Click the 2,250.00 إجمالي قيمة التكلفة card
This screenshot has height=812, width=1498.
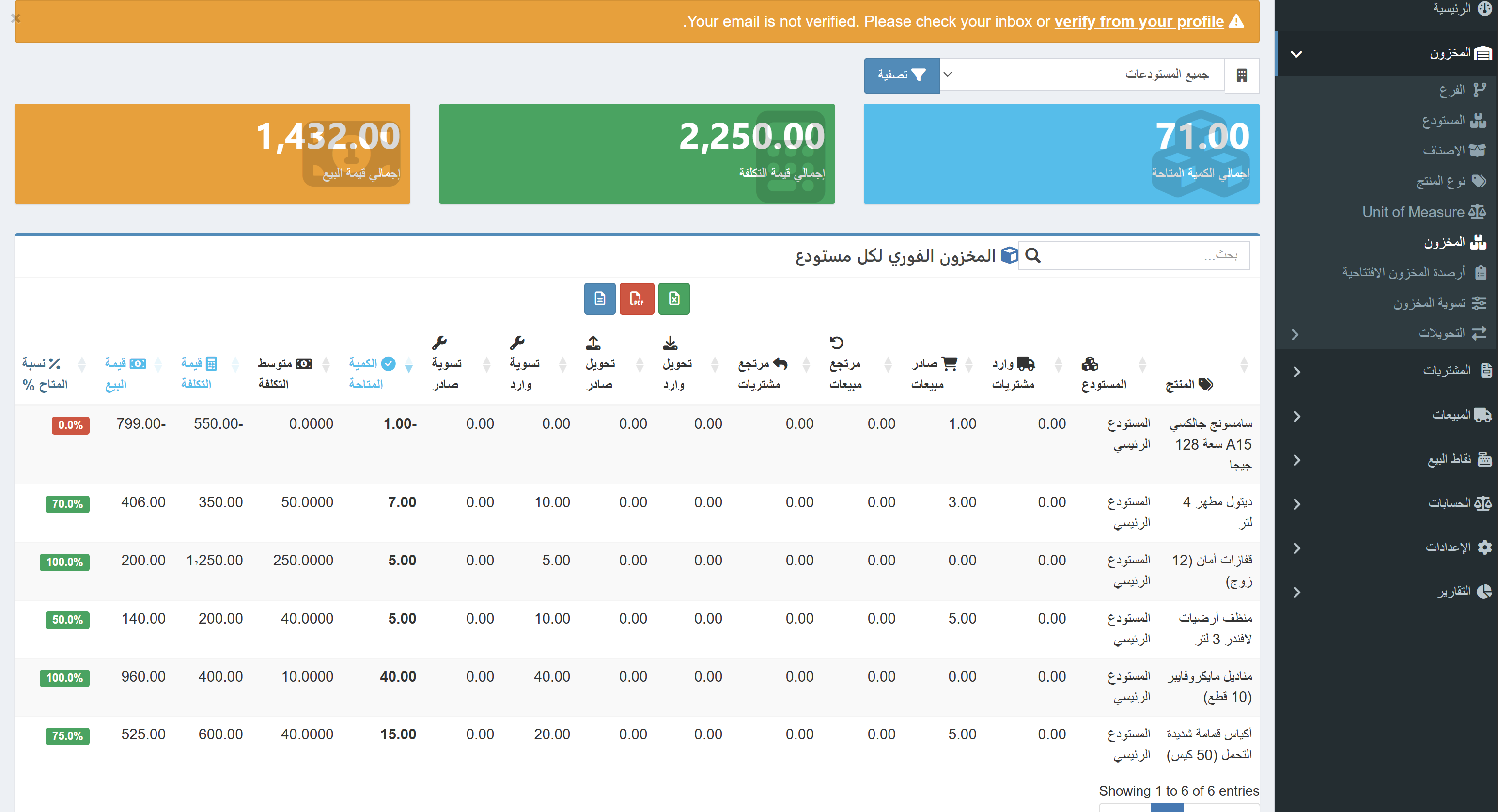click(x=637, y=154)
